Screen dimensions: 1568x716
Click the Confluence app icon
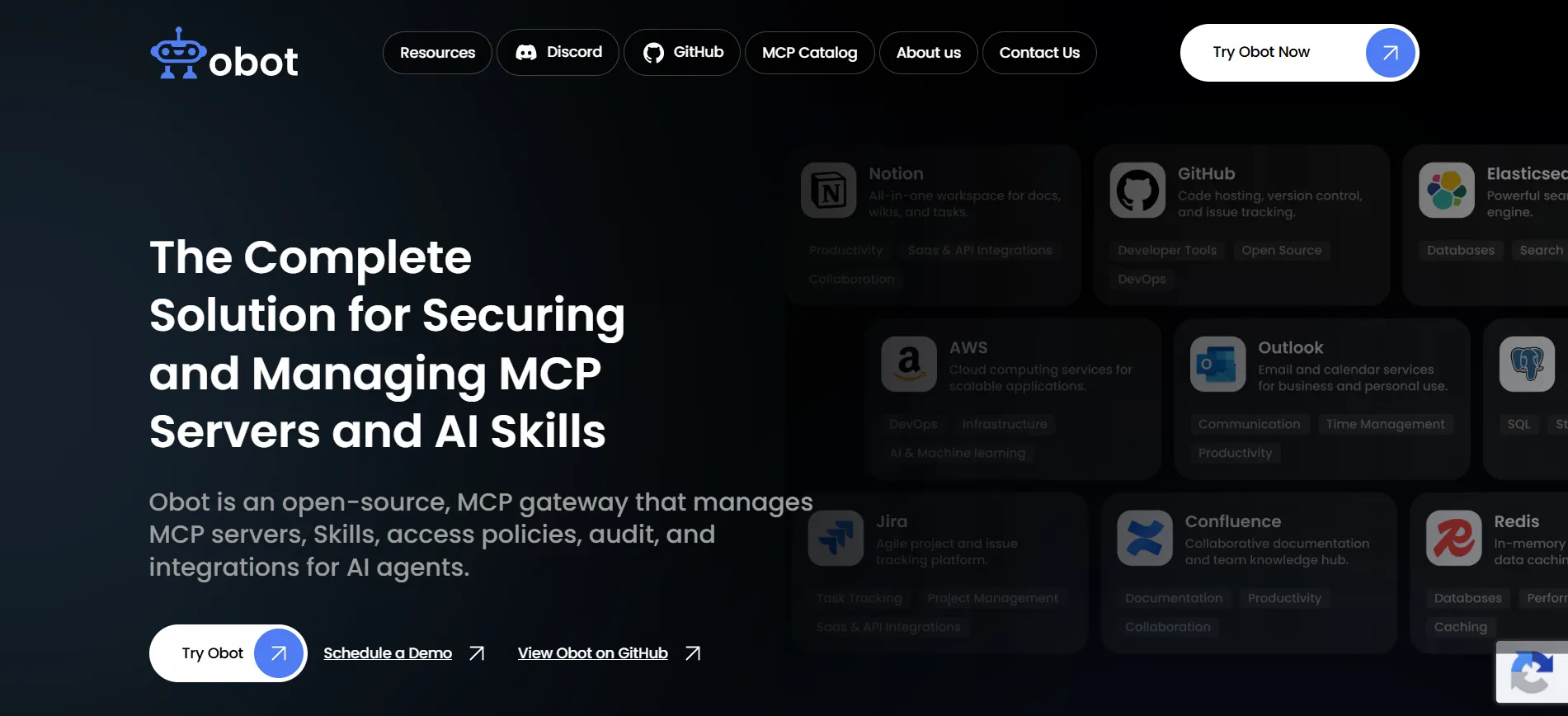click(x=1145, y=538)
